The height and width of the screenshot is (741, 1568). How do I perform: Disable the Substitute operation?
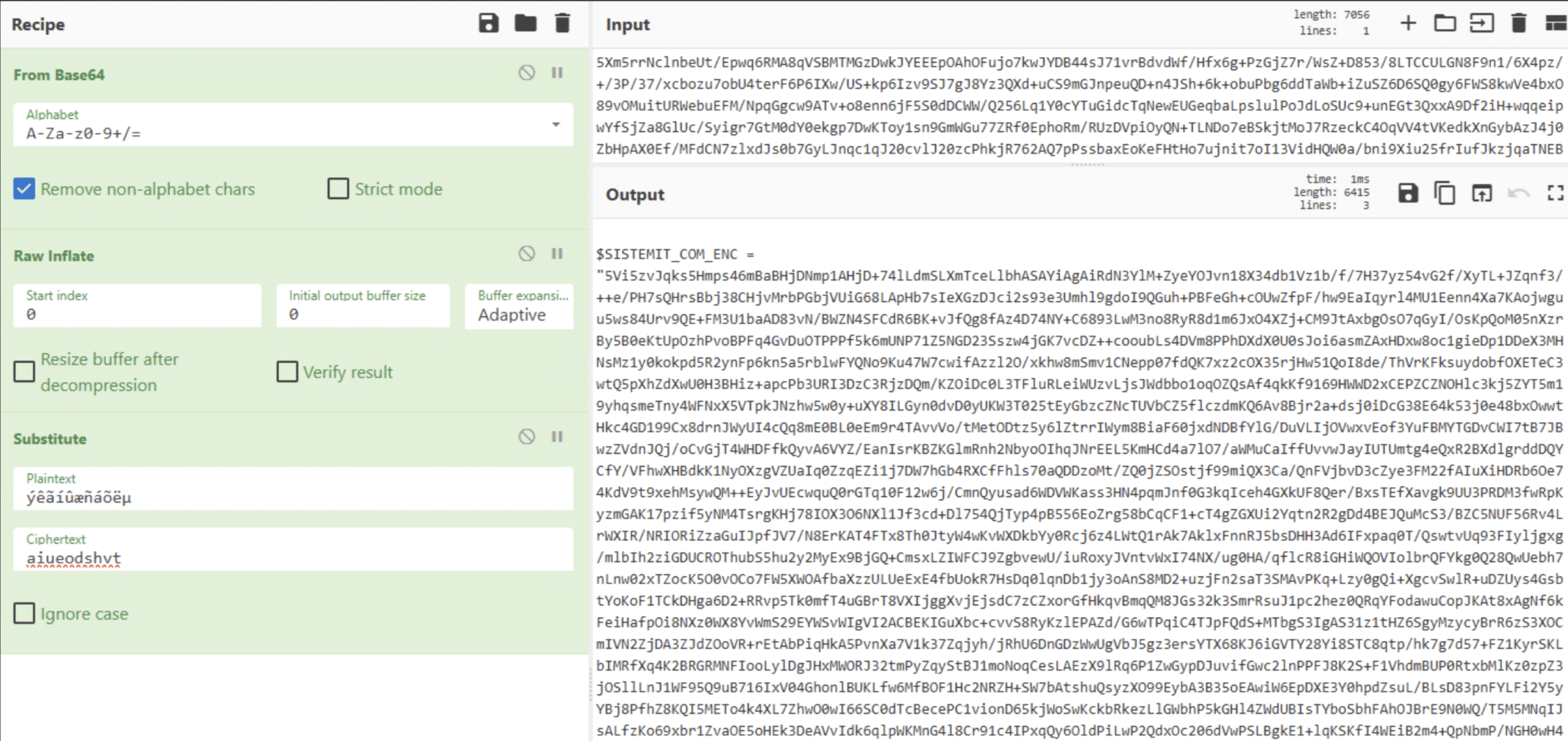click(526, 436)
